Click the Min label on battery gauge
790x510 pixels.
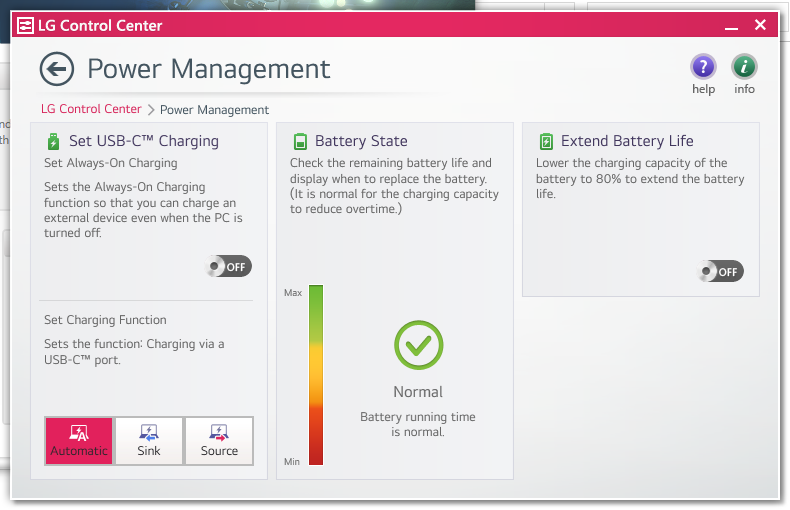coord(292,462)
